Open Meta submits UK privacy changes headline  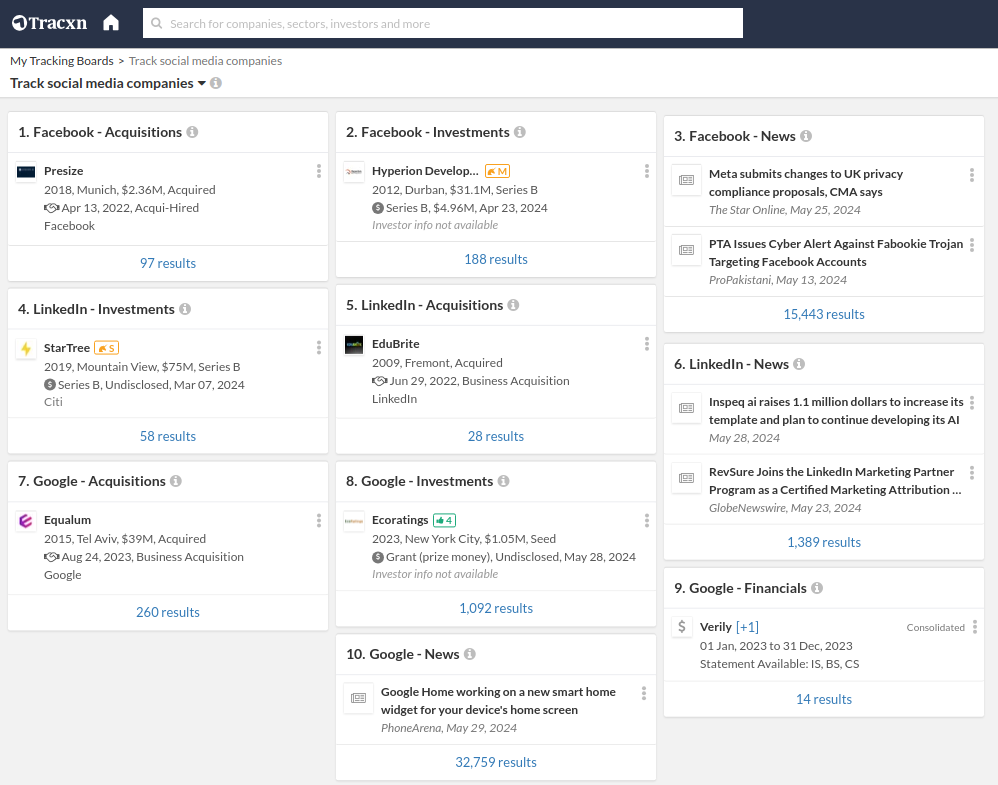(x=806, y=183)
